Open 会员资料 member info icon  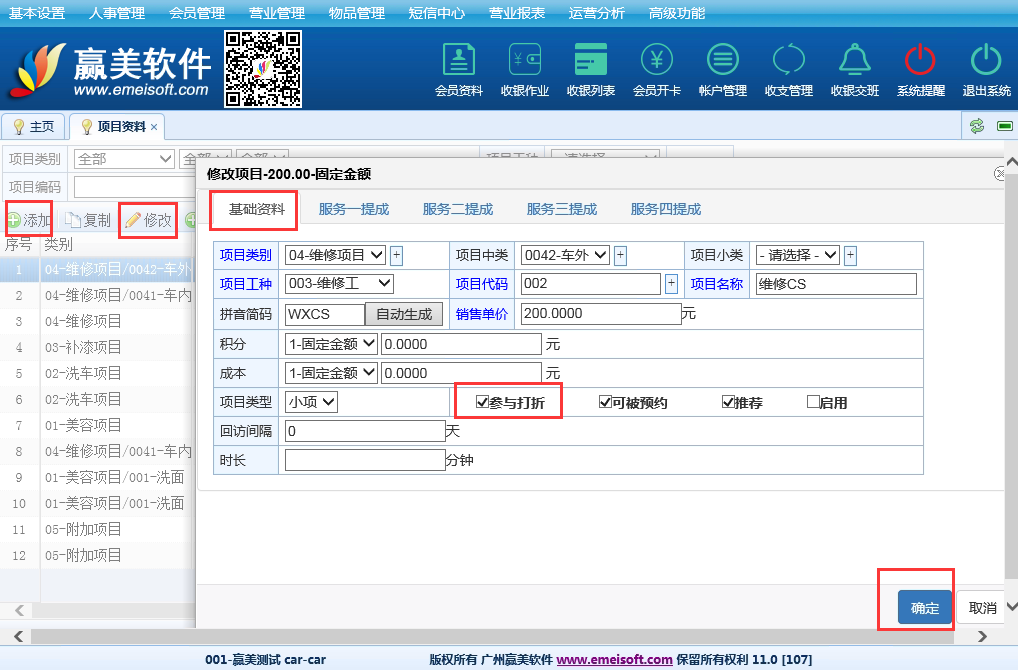point(459,69)
